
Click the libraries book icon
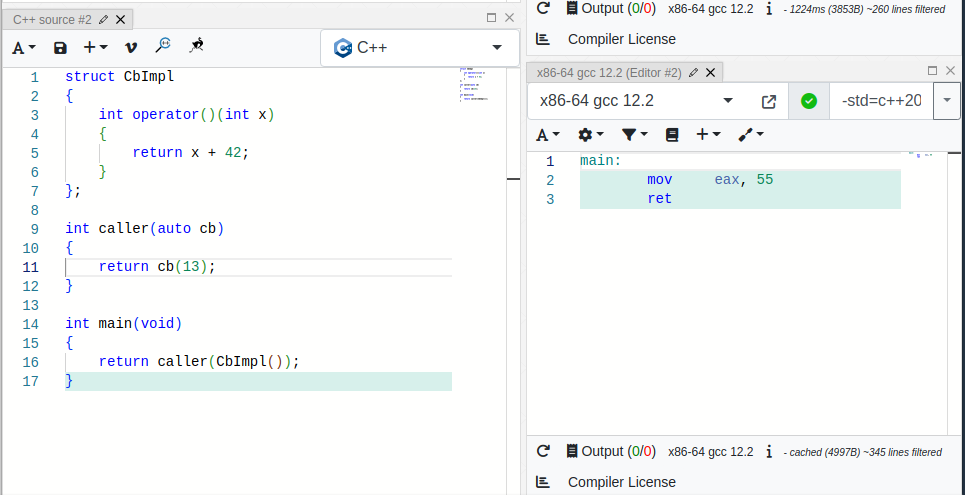tap(672, 134)
